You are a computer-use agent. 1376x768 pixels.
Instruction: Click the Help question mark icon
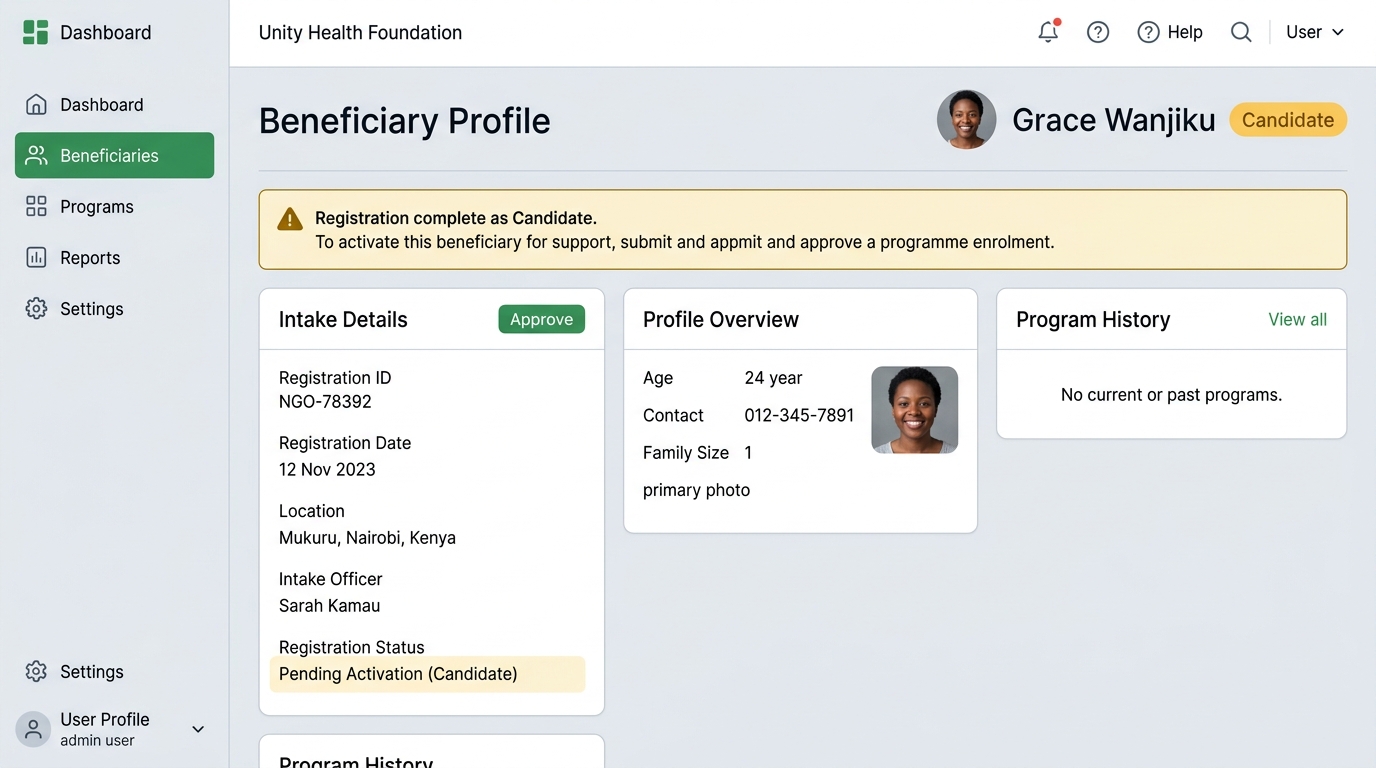click(x=1148, y=32)
